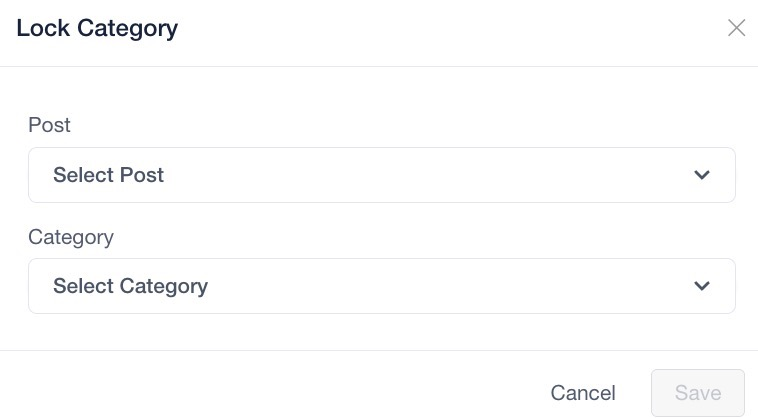Click the chevron arrow in the Post field
The height and width of the screenshot is (418, 758).
click(702, 175)
